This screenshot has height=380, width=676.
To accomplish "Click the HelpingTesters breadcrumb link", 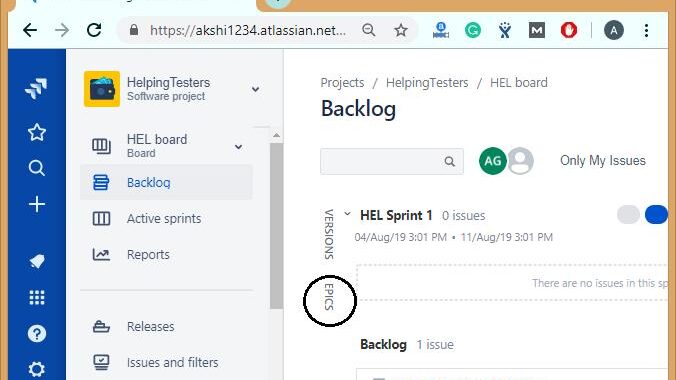I will tap(427, 83).
